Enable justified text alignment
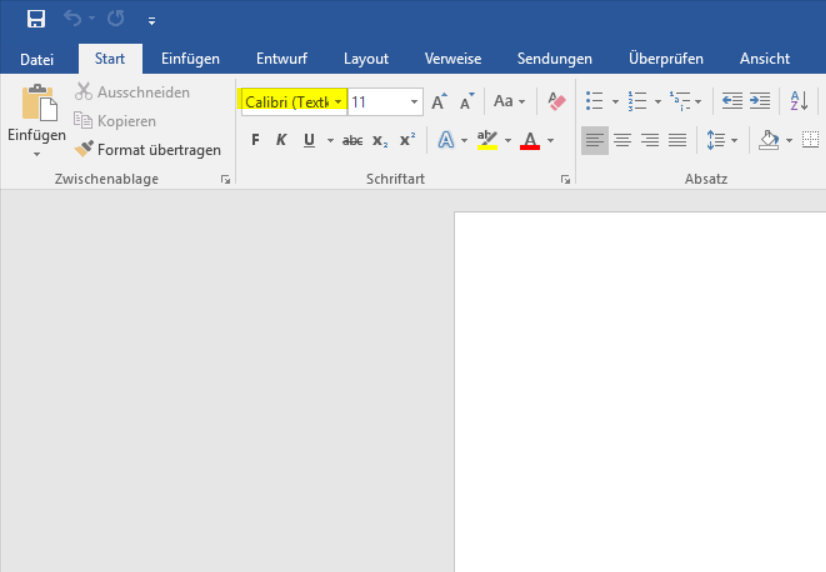826x572 pixels. (677, 140)
